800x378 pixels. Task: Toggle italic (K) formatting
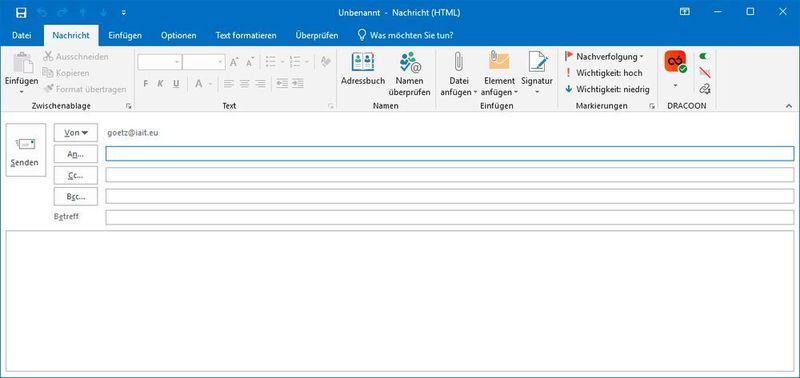(160, 84)
